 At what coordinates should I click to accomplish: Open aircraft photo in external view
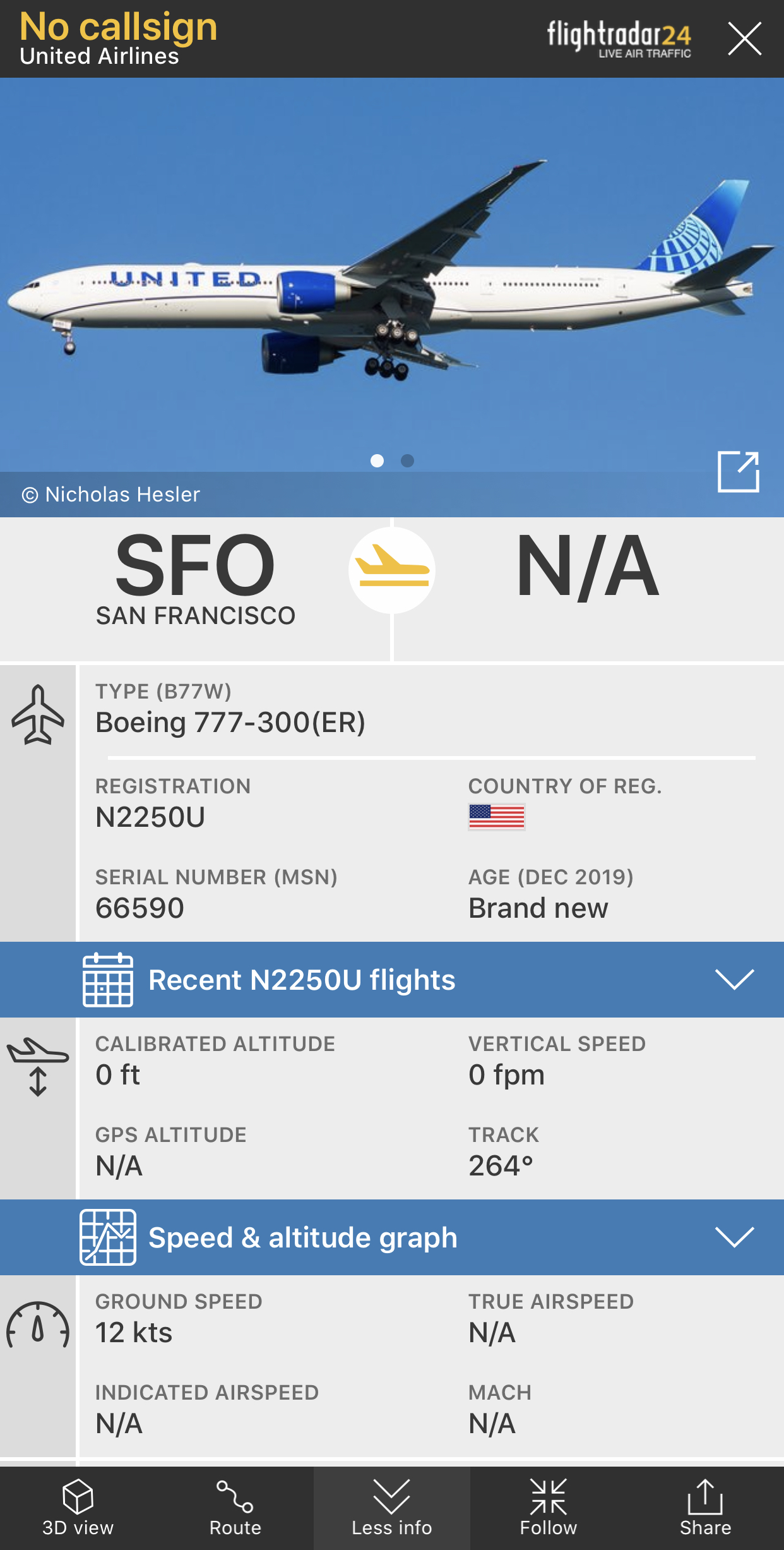[x=738, y=472]
